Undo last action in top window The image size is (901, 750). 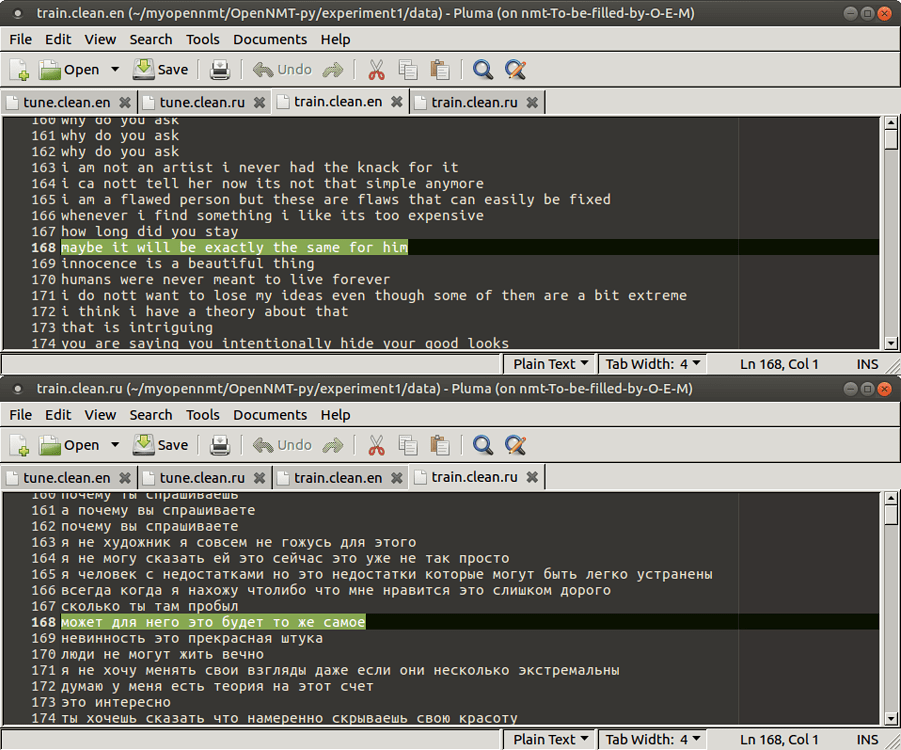point(282,70)
